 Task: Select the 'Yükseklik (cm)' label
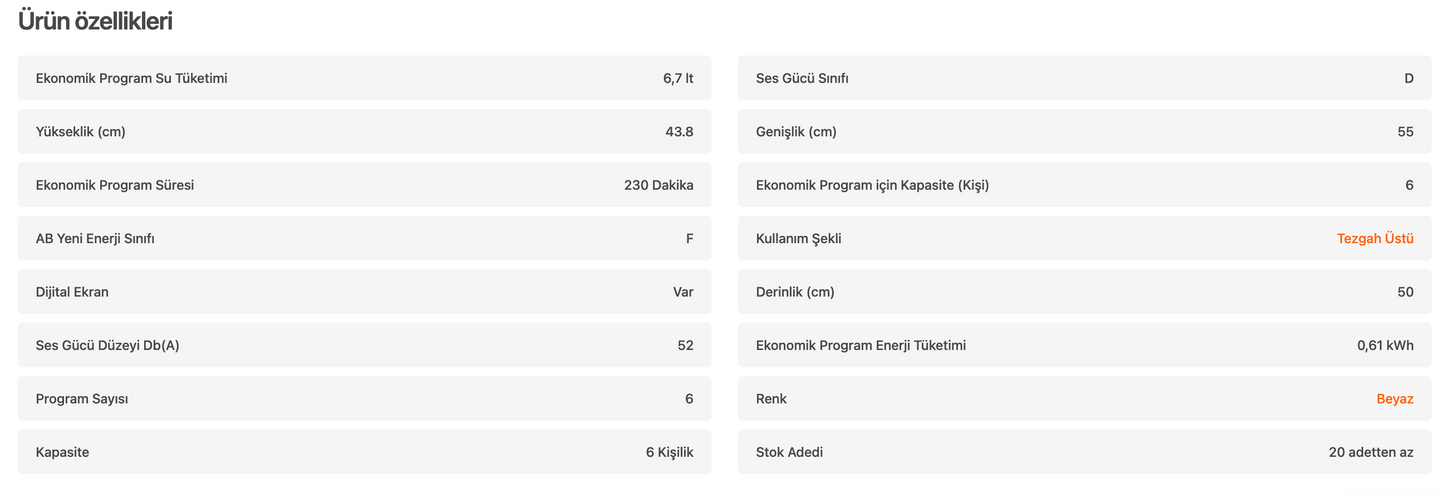coord(80,132)
